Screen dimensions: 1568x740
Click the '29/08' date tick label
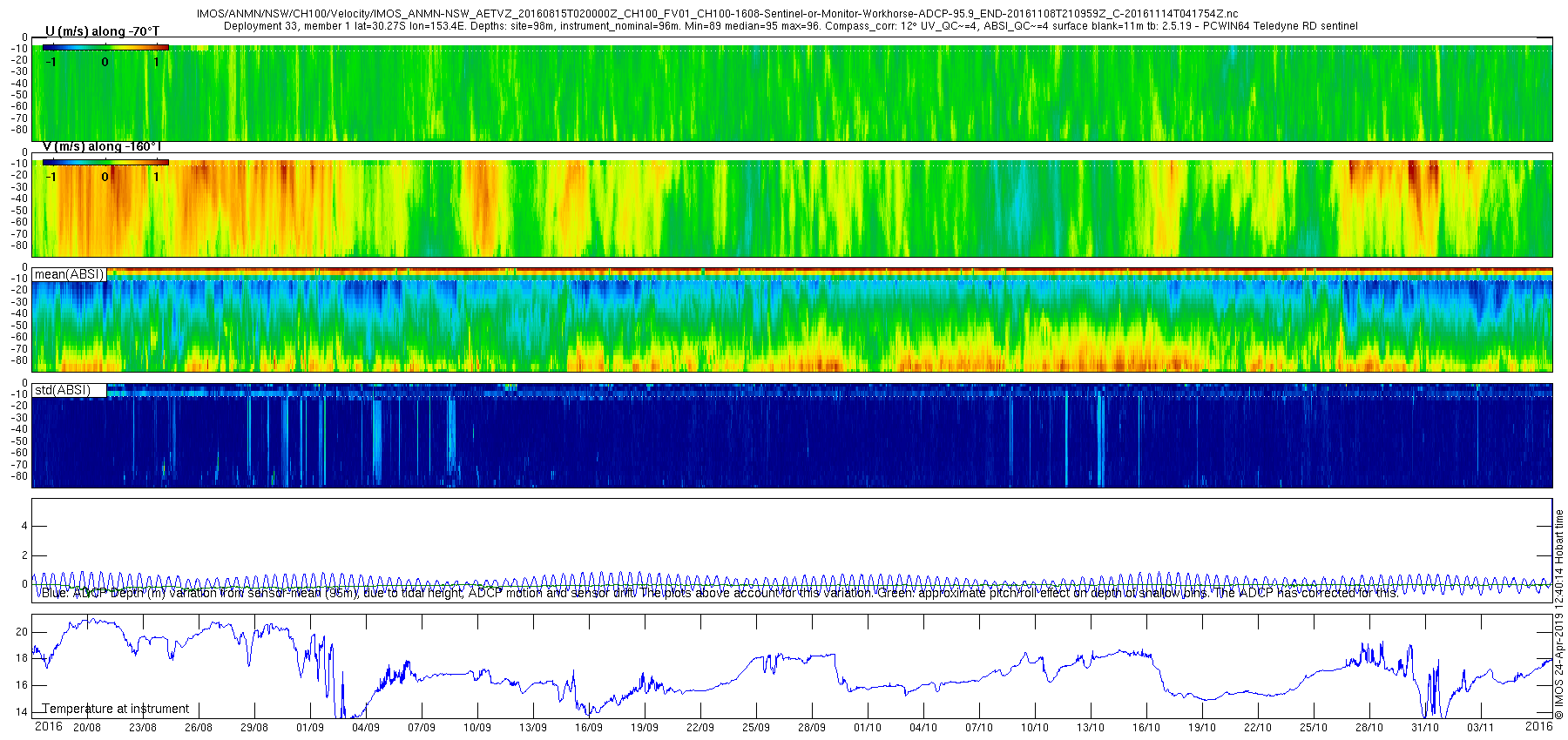coord(254,728)
